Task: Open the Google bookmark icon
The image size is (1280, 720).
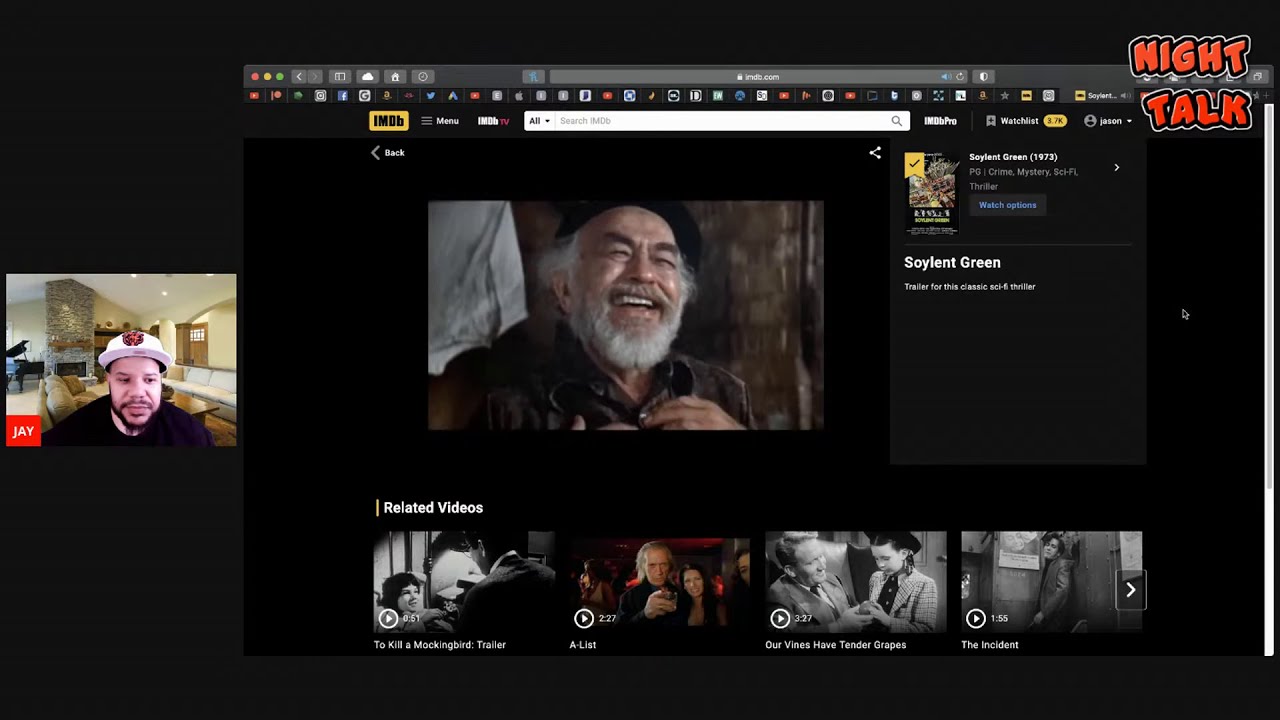Action: [x=364, y=96]
